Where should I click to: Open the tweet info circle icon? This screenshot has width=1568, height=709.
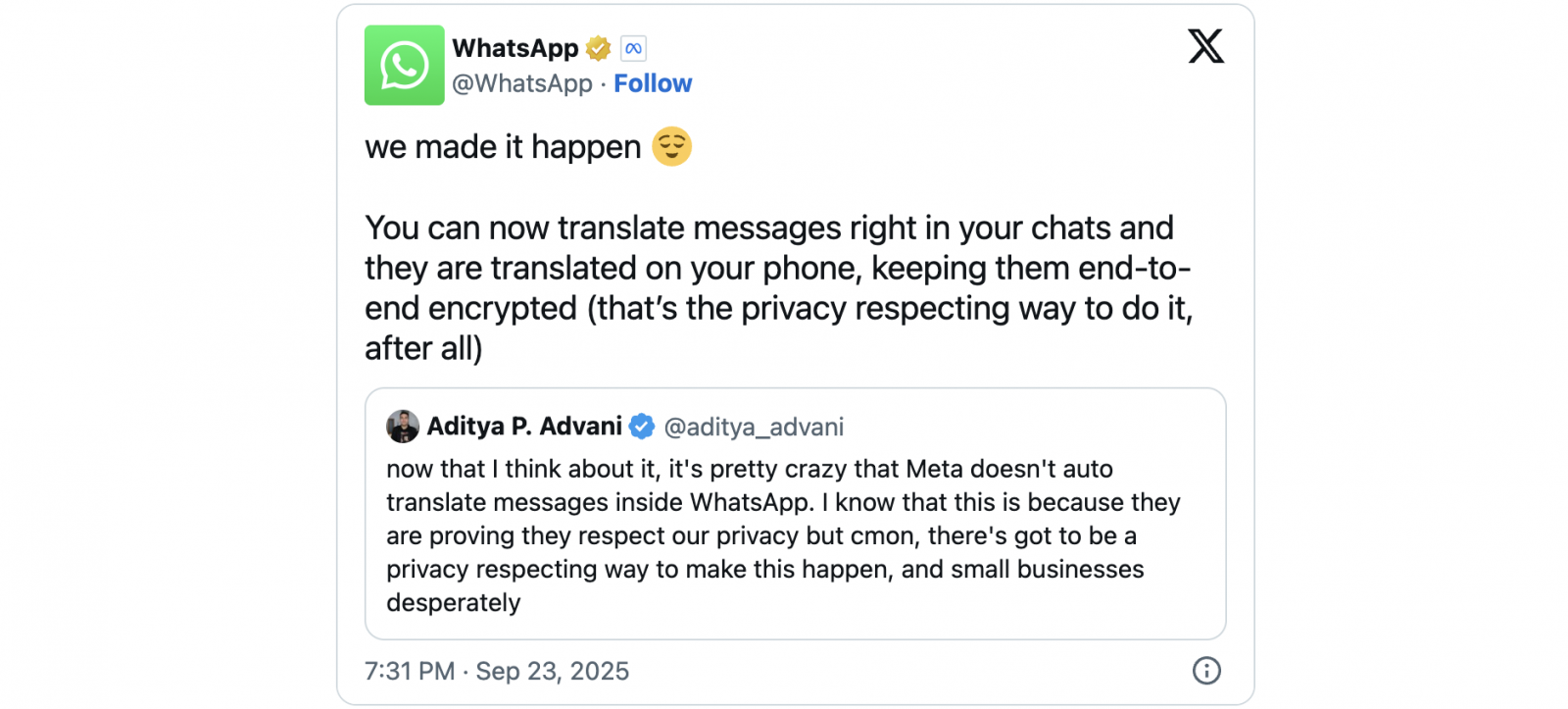pos(1205,671)
